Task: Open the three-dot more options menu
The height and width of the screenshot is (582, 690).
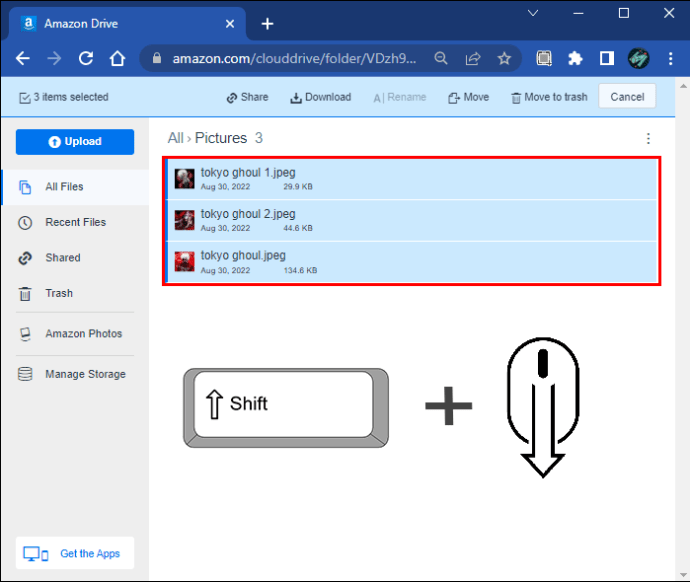Action: click(648, 139)
